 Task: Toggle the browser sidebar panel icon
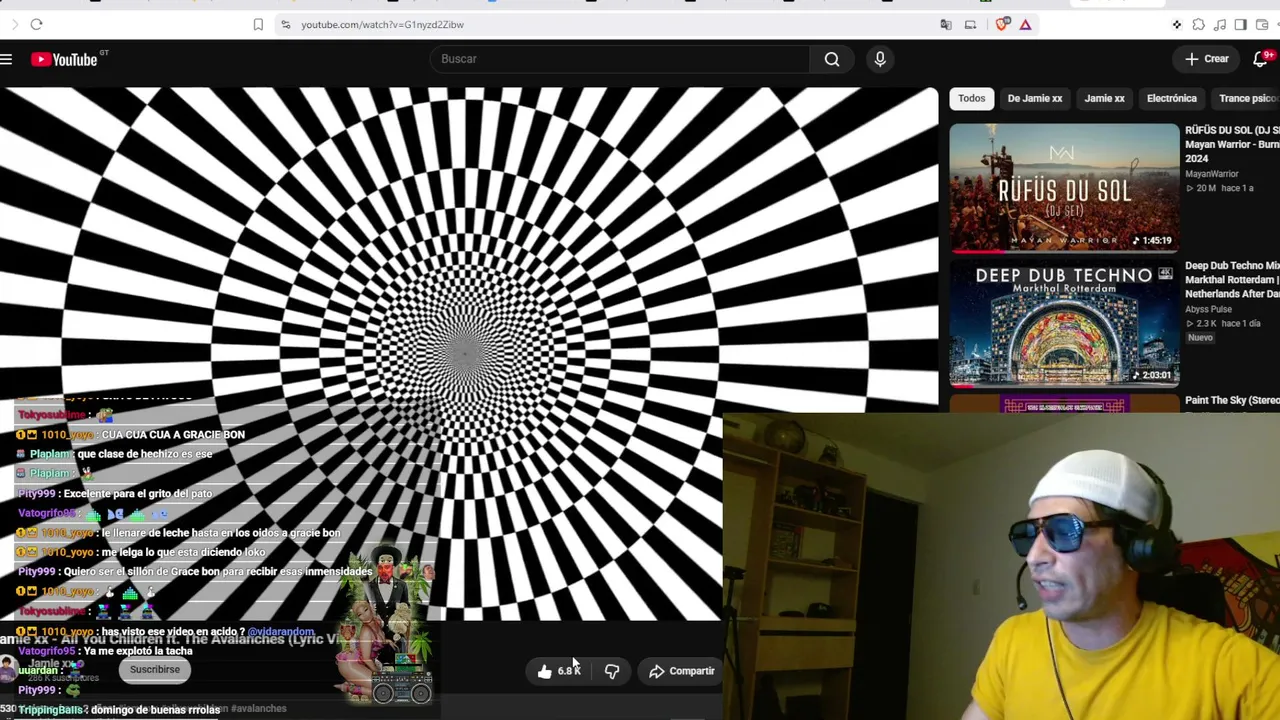[1240, 24]
